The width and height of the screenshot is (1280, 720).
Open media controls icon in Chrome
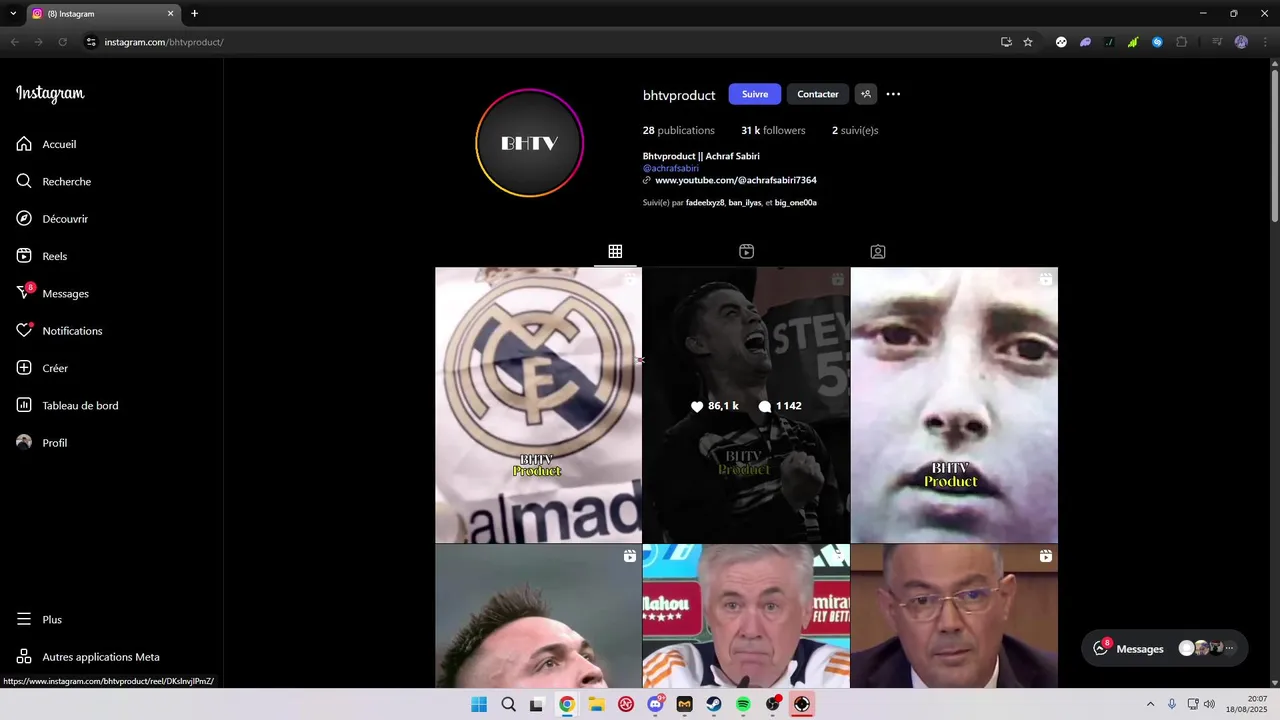click(x=1217, y=42)
